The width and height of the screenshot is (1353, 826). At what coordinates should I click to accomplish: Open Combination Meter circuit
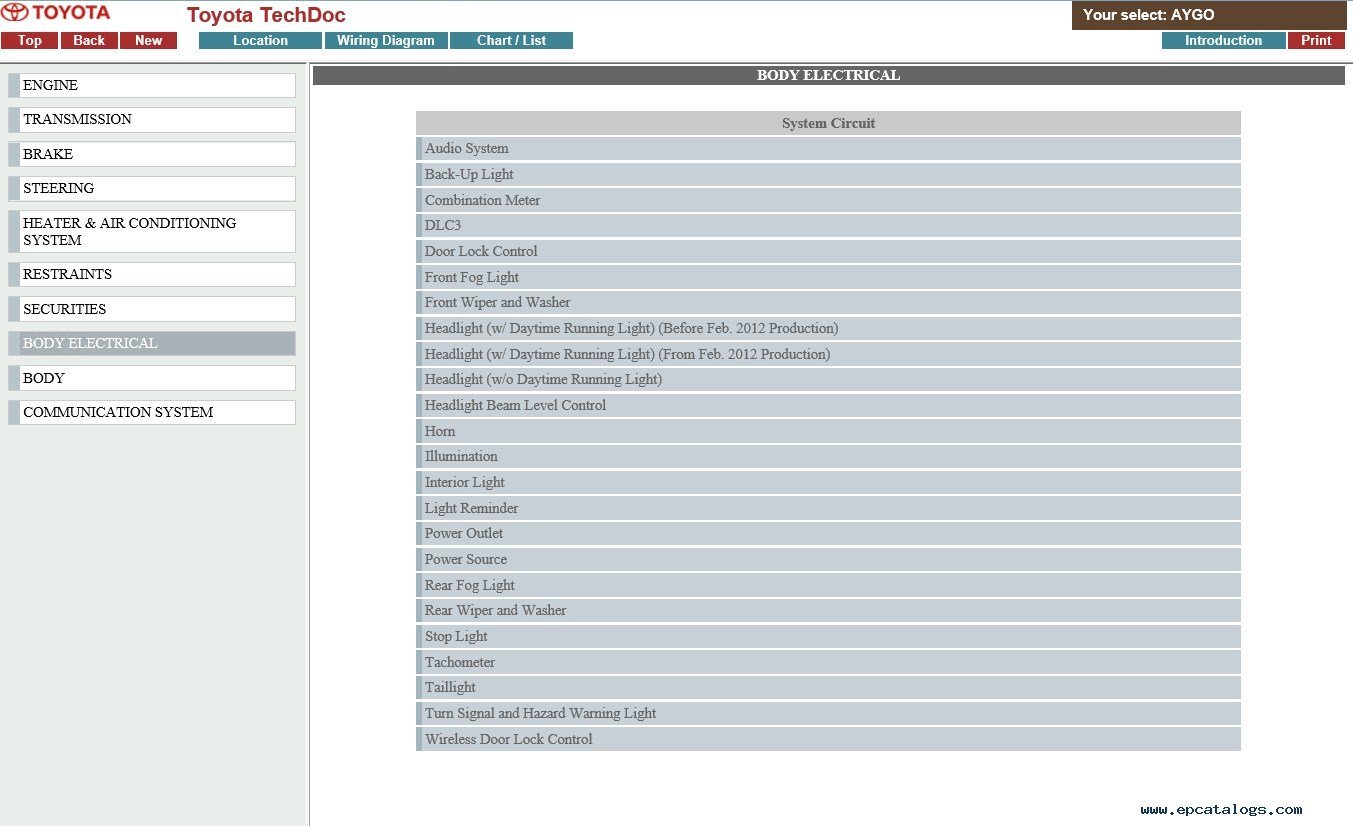[x=828, y=200]
